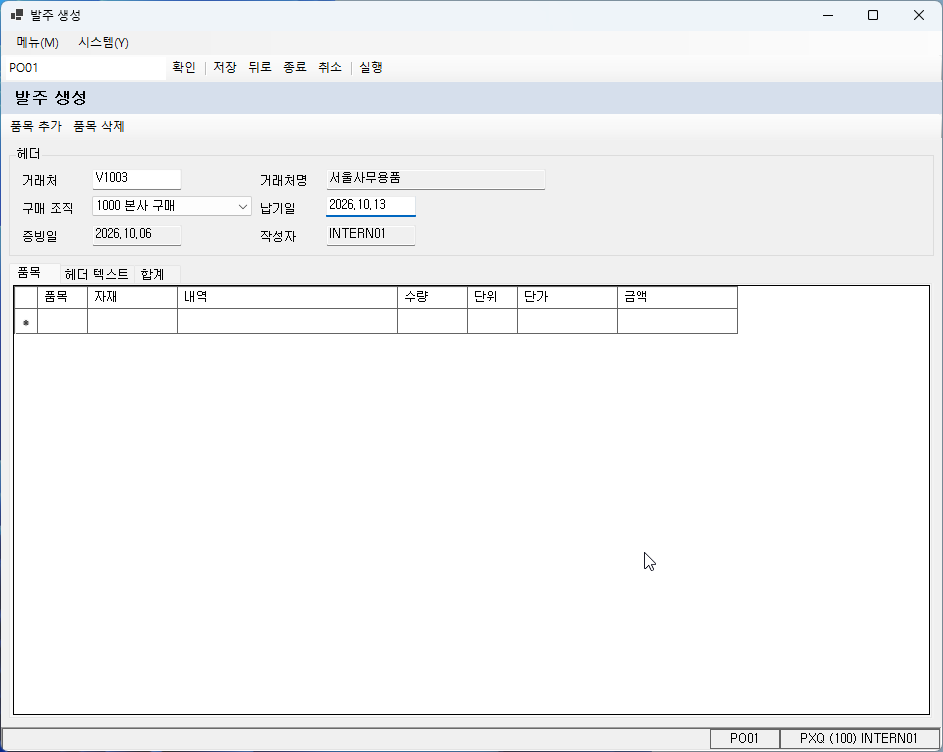Image resolution: width=943 pixels, height=752 pixels.
Task: Click the 거래처명 field 서울사무용품
Action: (436, 179)
